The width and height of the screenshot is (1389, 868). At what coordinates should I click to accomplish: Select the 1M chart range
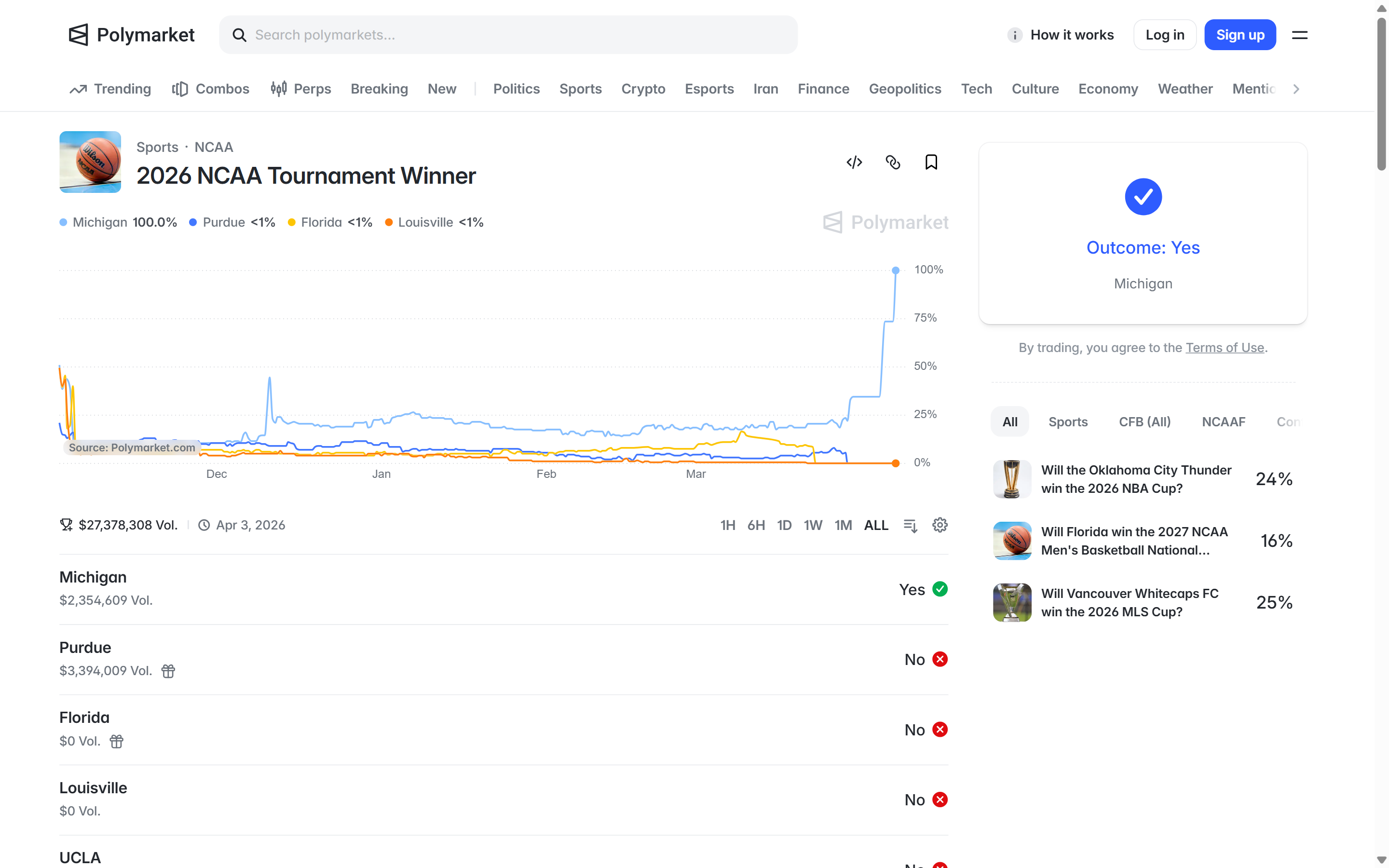pos(843,525)
